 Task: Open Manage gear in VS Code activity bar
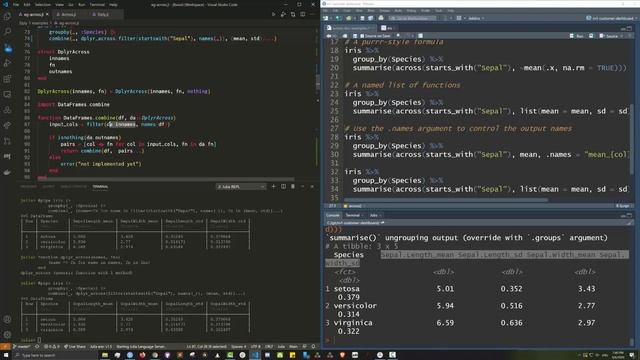point(7,335)
